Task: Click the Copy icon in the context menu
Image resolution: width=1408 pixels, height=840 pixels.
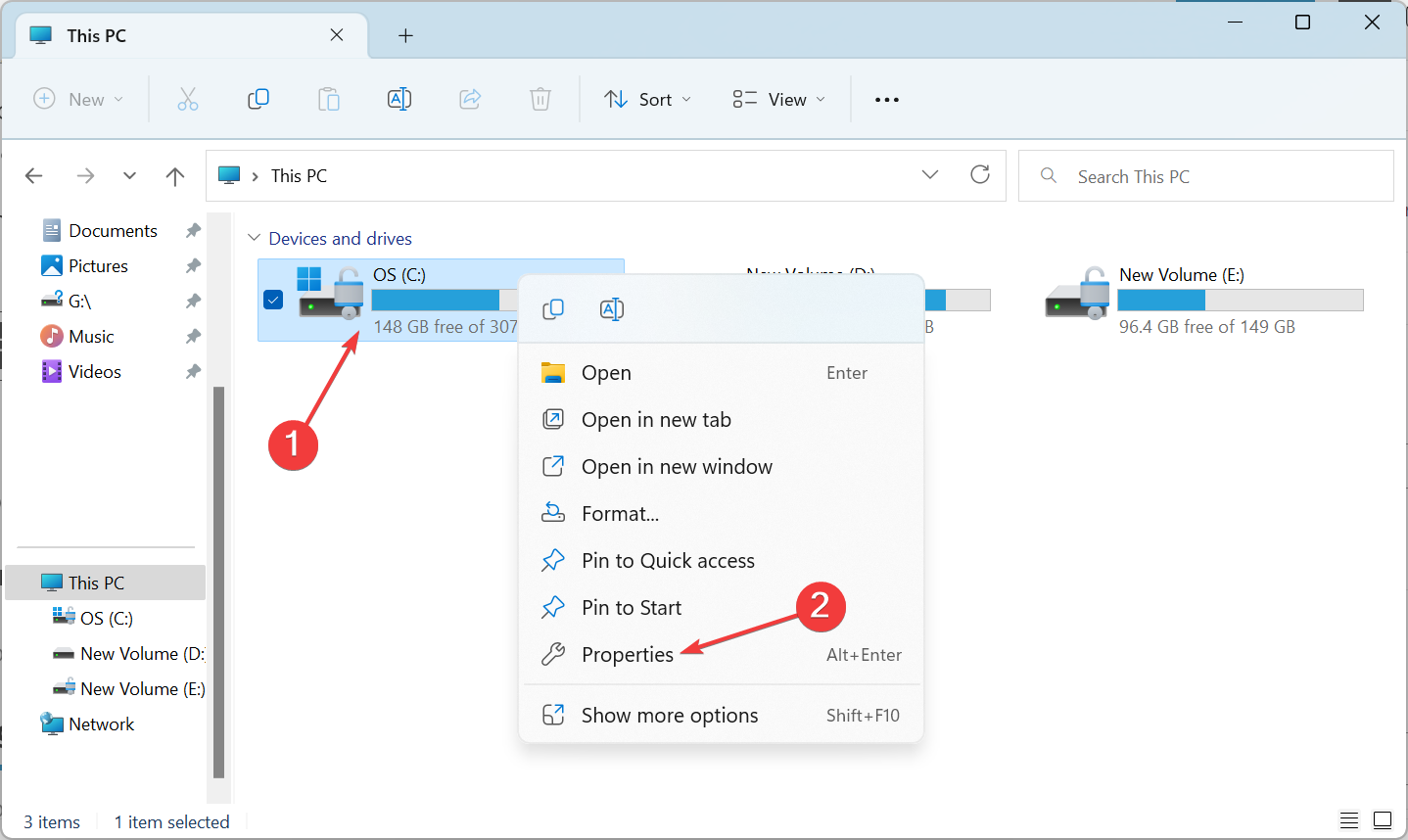Action: tap(553, 309)
